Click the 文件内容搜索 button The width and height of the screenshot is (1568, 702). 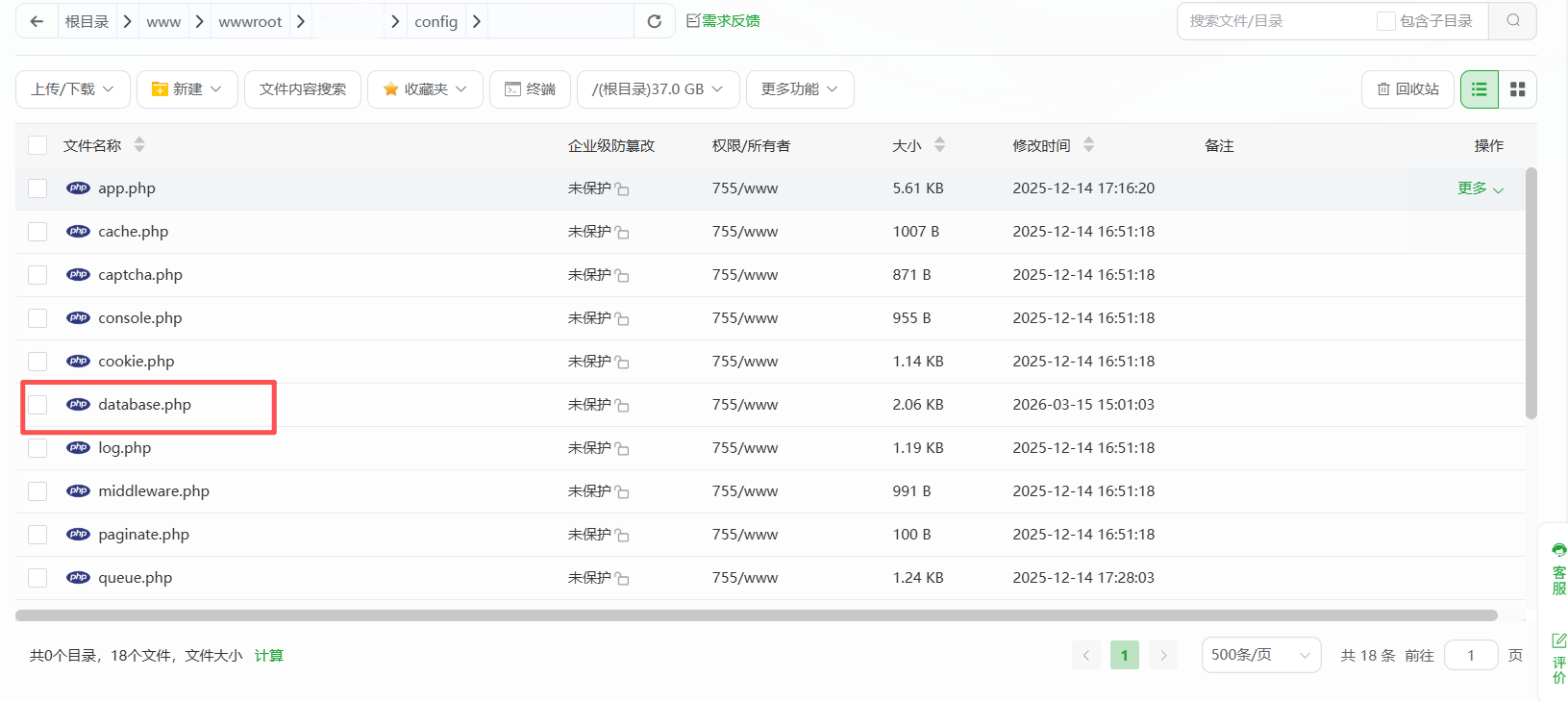[303, 89]
